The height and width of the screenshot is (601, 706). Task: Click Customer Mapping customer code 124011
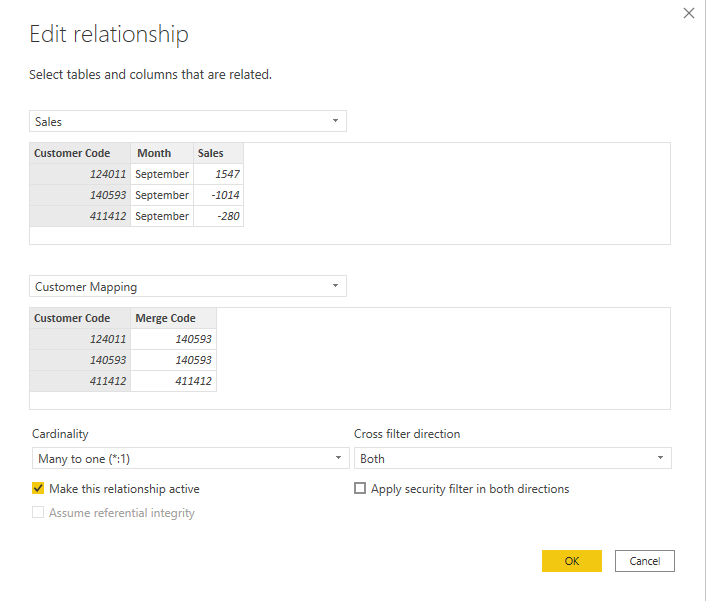tap(80, 339)
